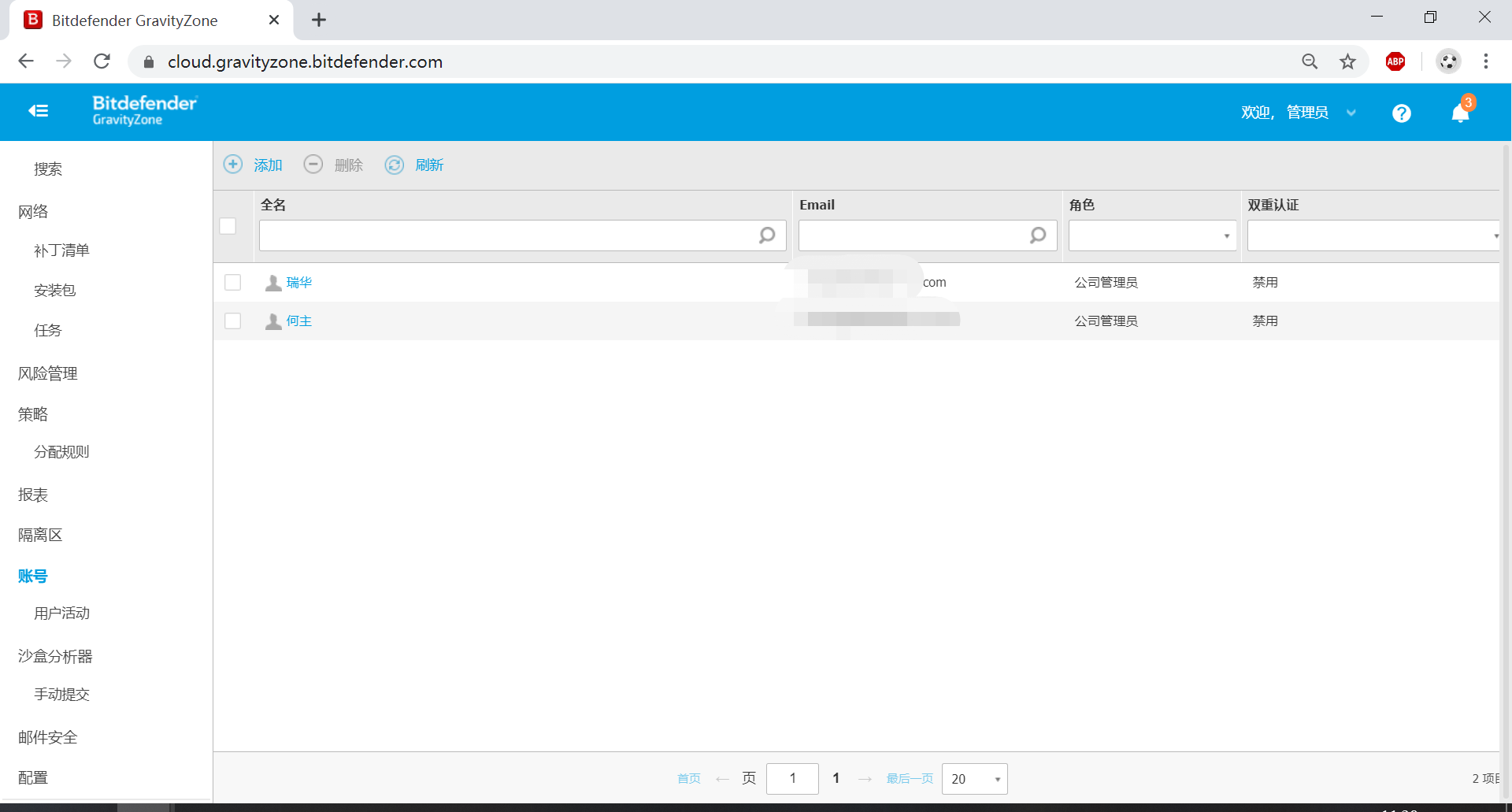1512x812 pixels.
Task: Click the add account plus icon
Action: [233, 165]
